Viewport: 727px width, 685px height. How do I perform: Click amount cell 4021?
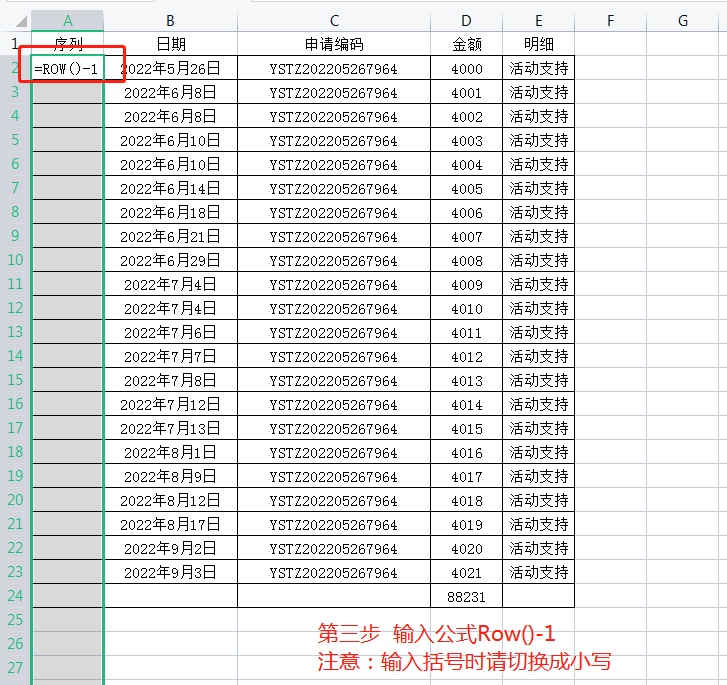(x=466, y=572)
